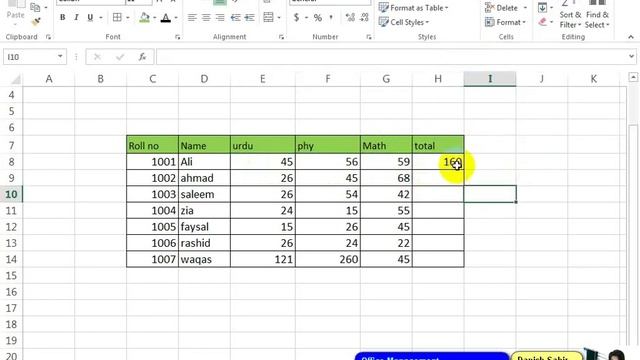640x360 pixels.
Task: Click the Select All corner triangle
Action: pyautogui.click(x=15, y=79)
